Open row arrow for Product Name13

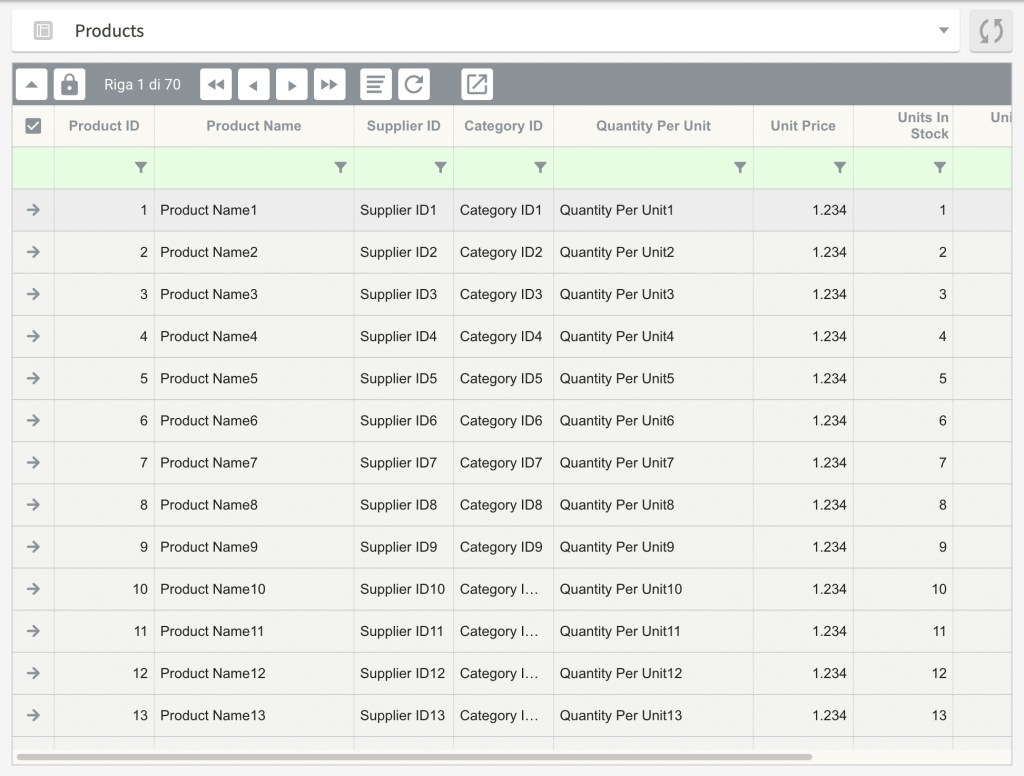tap(33, 715)
